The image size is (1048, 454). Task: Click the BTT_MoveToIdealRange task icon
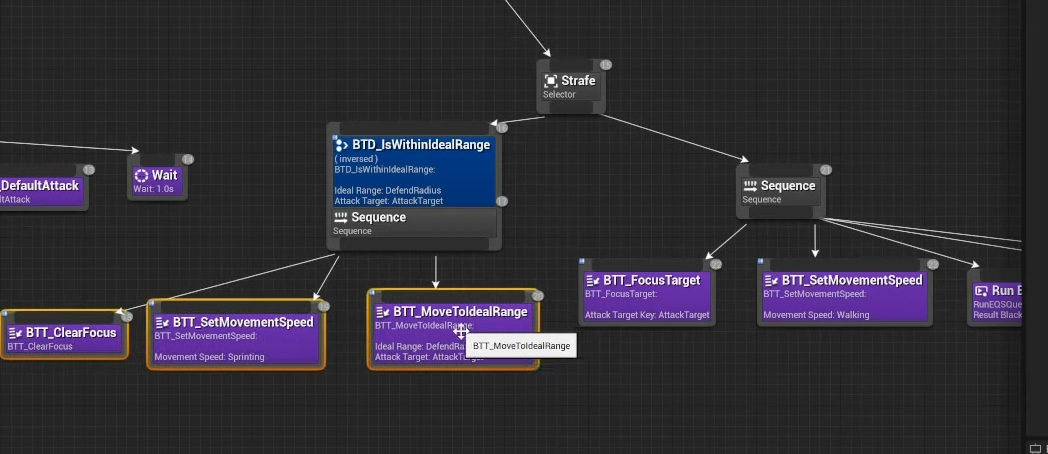382,312
